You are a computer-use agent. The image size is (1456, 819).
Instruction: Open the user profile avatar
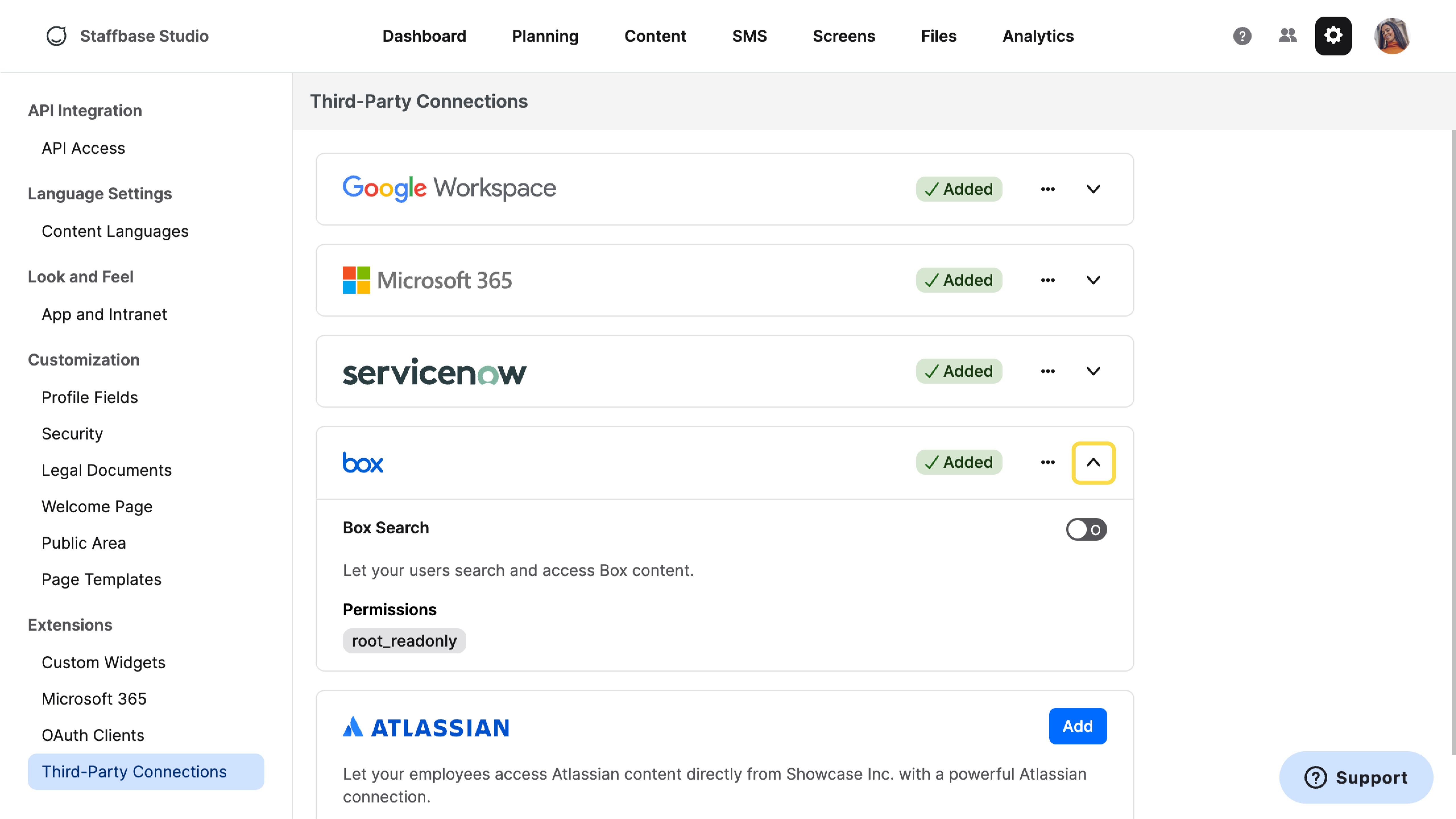click(x=1391, y=36)
